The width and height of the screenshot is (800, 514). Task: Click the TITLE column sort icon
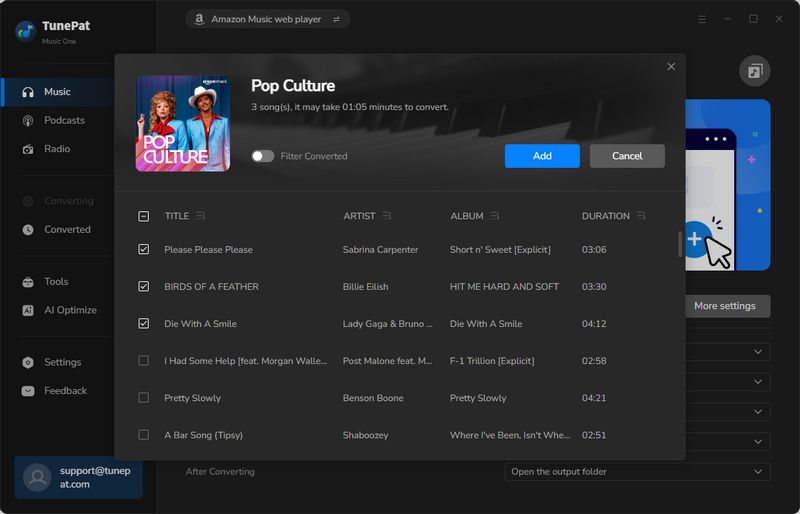click(x=201, y=216)
